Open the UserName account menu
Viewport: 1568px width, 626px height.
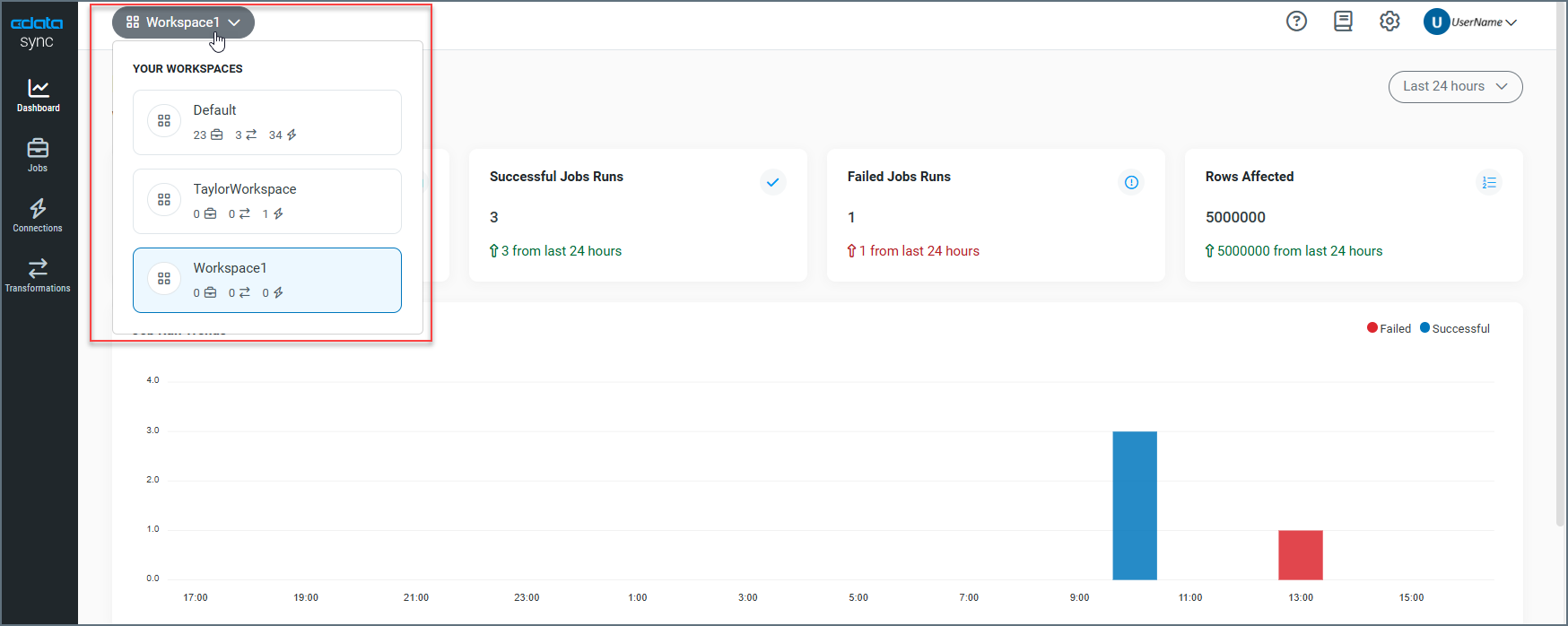click(1470, 22)
